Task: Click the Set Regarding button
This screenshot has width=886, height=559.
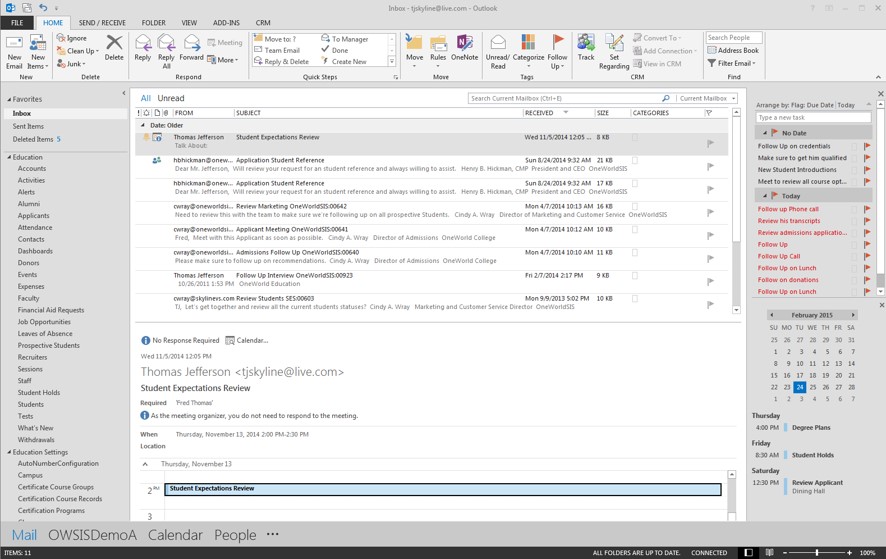Action: click(614, 52)
